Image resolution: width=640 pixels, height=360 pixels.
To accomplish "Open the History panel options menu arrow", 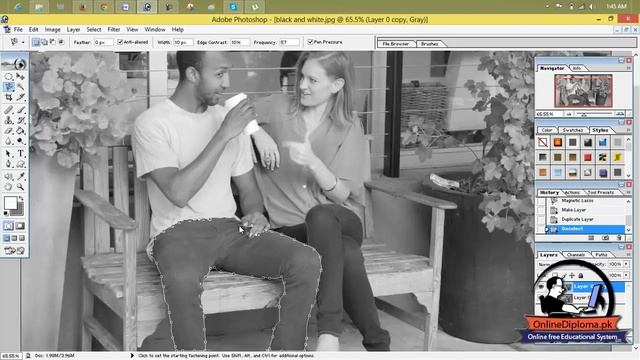I will coord(629,192).
